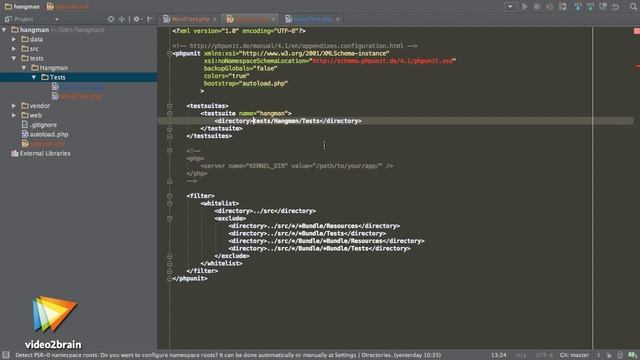The width and height of the screenshot is (640, 360).
Task: Click the 13:24 cursor position in status bar
Action: [x=498, y=355]
